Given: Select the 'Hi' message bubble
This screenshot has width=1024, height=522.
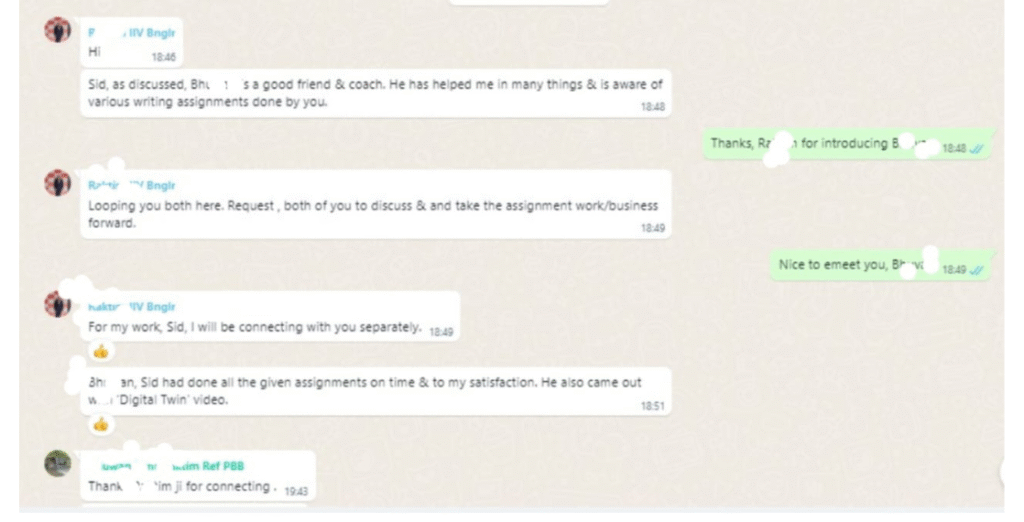Looking at the screenshot, I should point(131,42).
